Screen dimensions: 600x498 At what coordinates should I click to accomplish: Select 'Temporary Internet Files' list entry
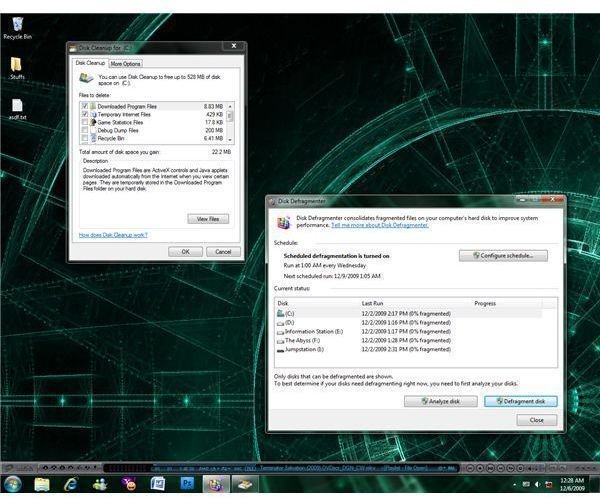point(153,114)
